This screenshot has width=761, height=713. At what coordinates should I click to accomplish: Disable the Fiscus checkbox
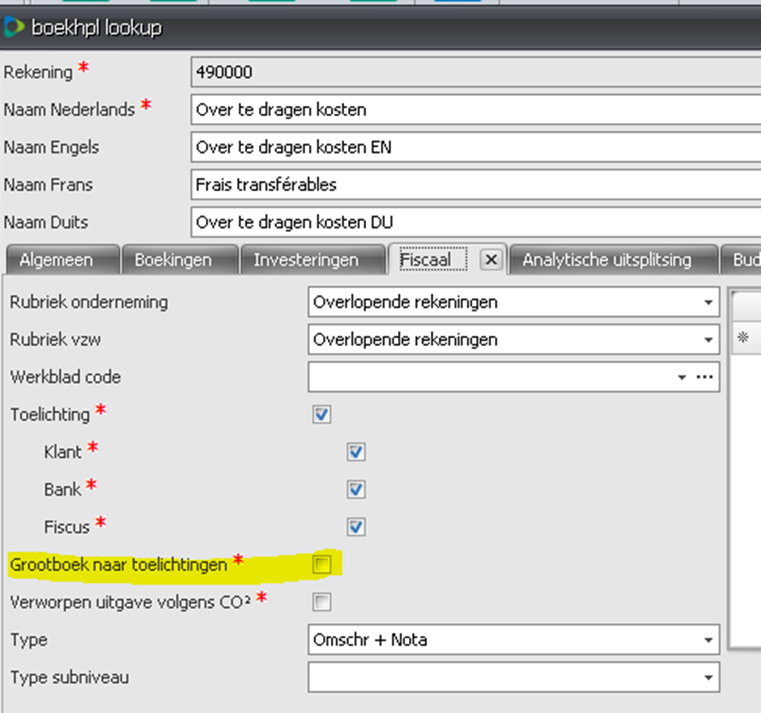pos(356,526)
